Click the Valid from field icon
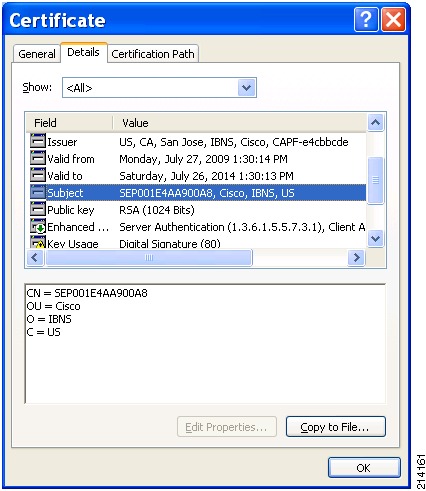This screenshot has height=491, width=426. [x=38, y=158]
